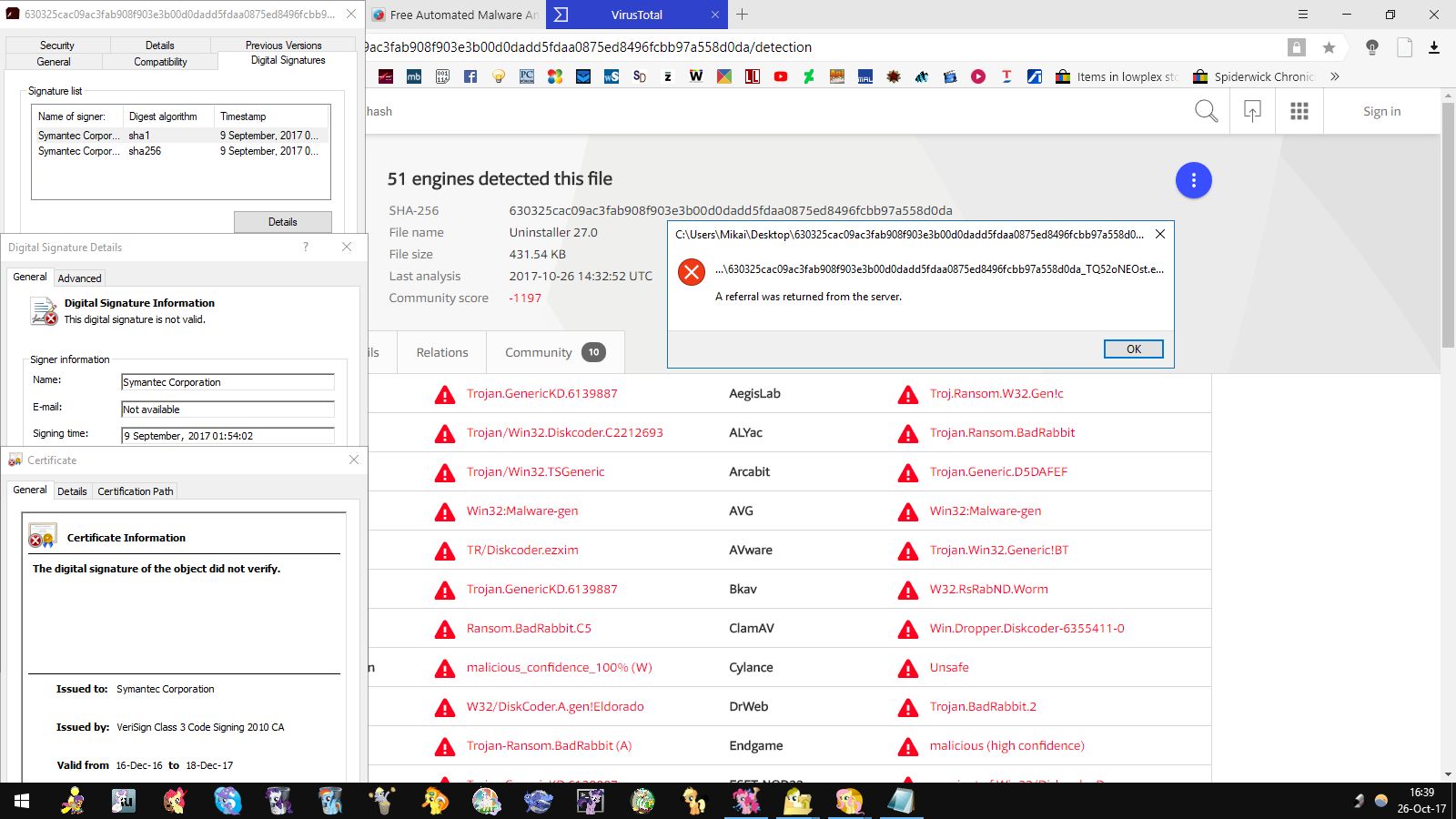Image resolution: width=1456 pixels, height=819 pixels.
Task: Open the 'mb' bookmark icon
Action: [414, 76]
